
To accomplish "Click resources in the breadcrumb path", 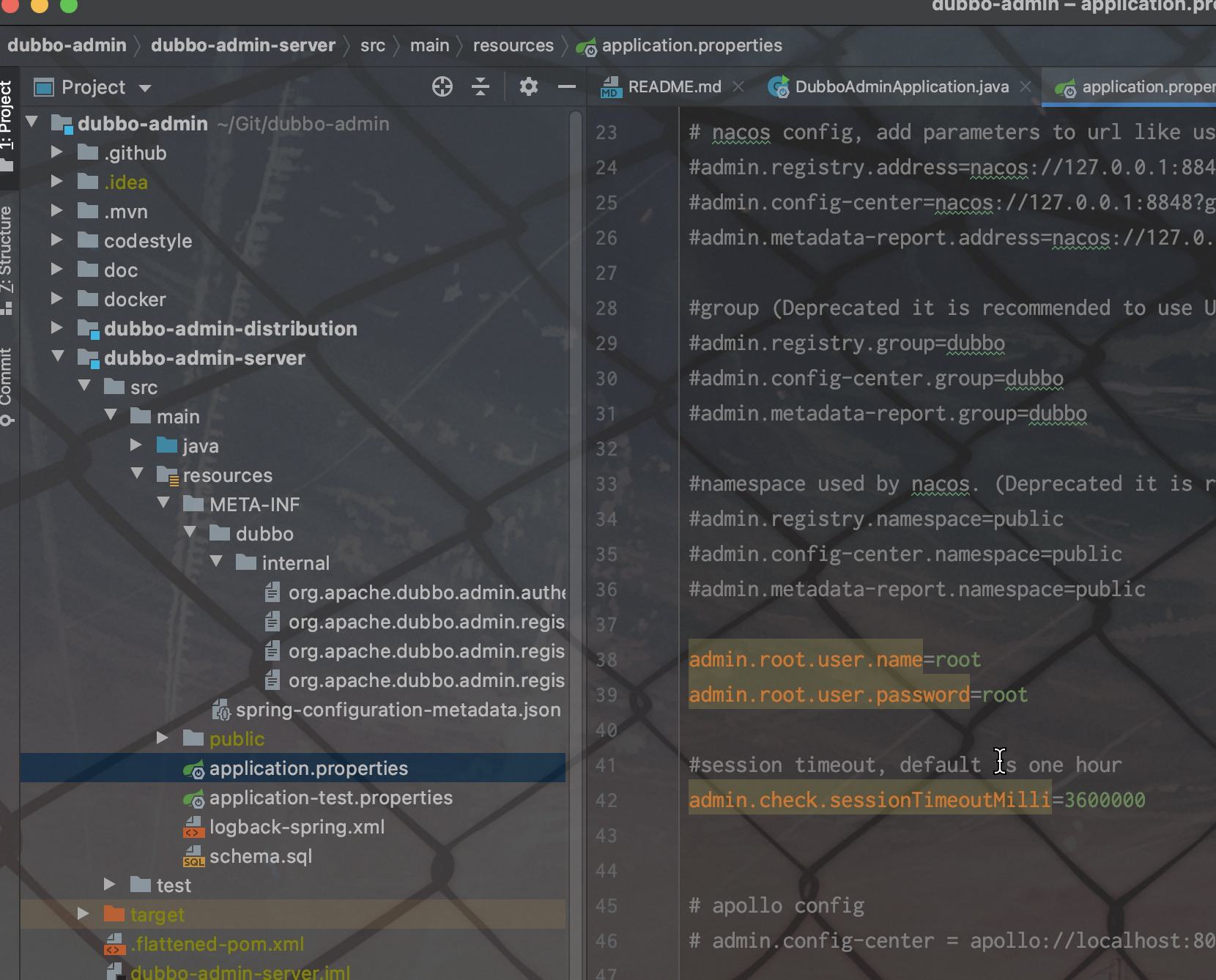I will pos(513,45).
